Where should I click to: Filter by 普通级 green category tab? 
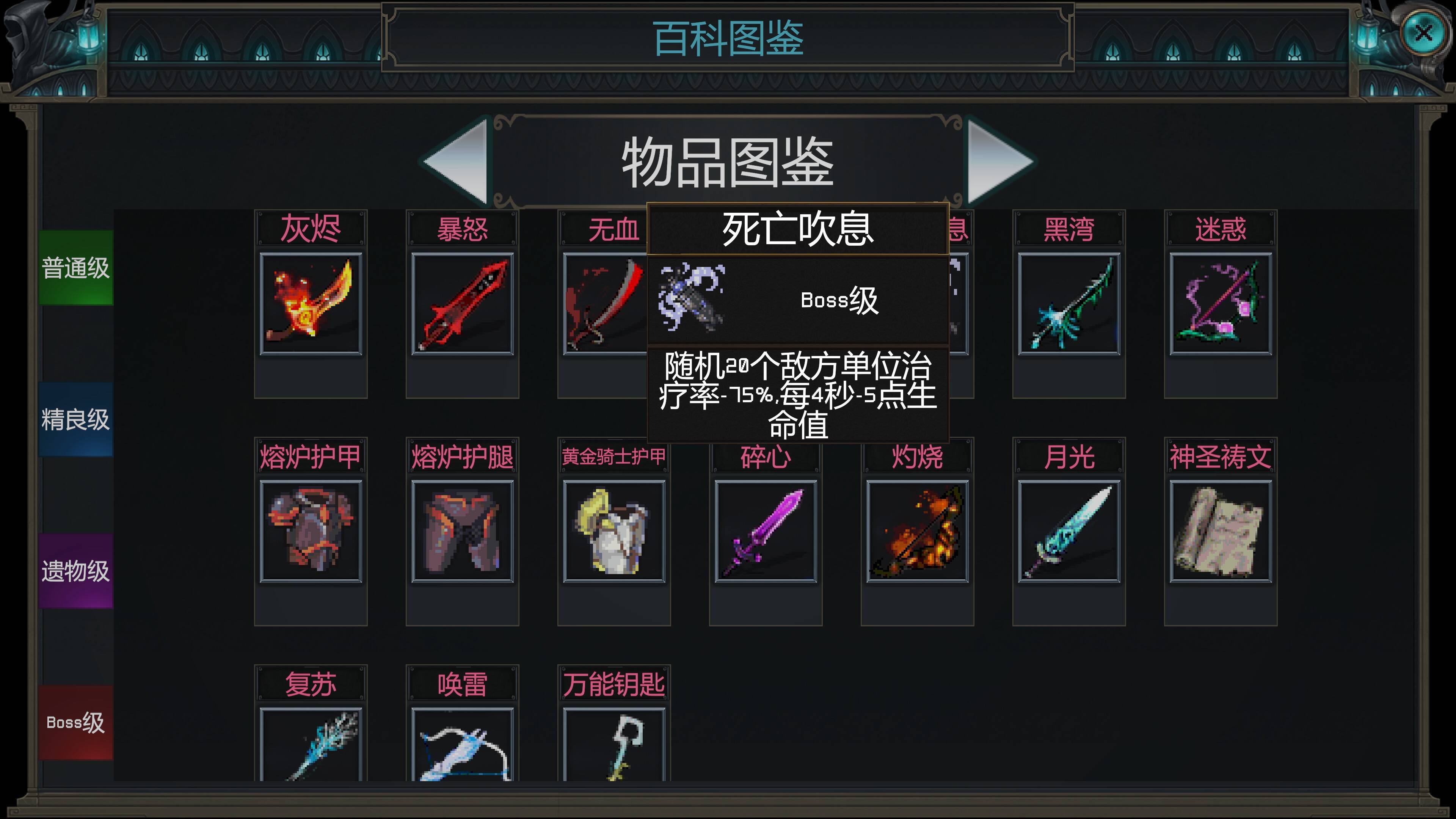click(76, 267)
